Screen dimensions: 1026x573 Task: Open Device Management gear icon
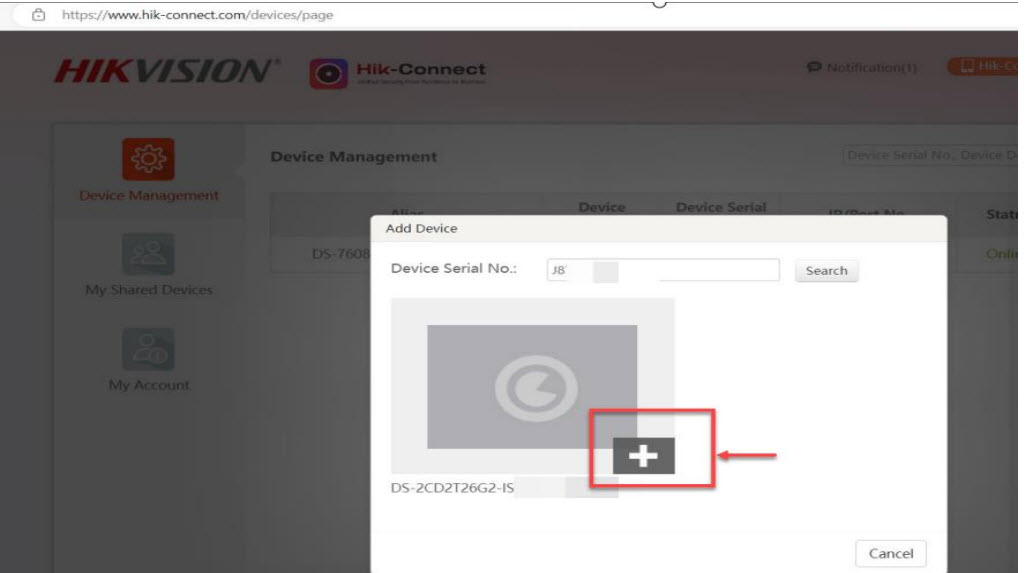tap(148, 160)
